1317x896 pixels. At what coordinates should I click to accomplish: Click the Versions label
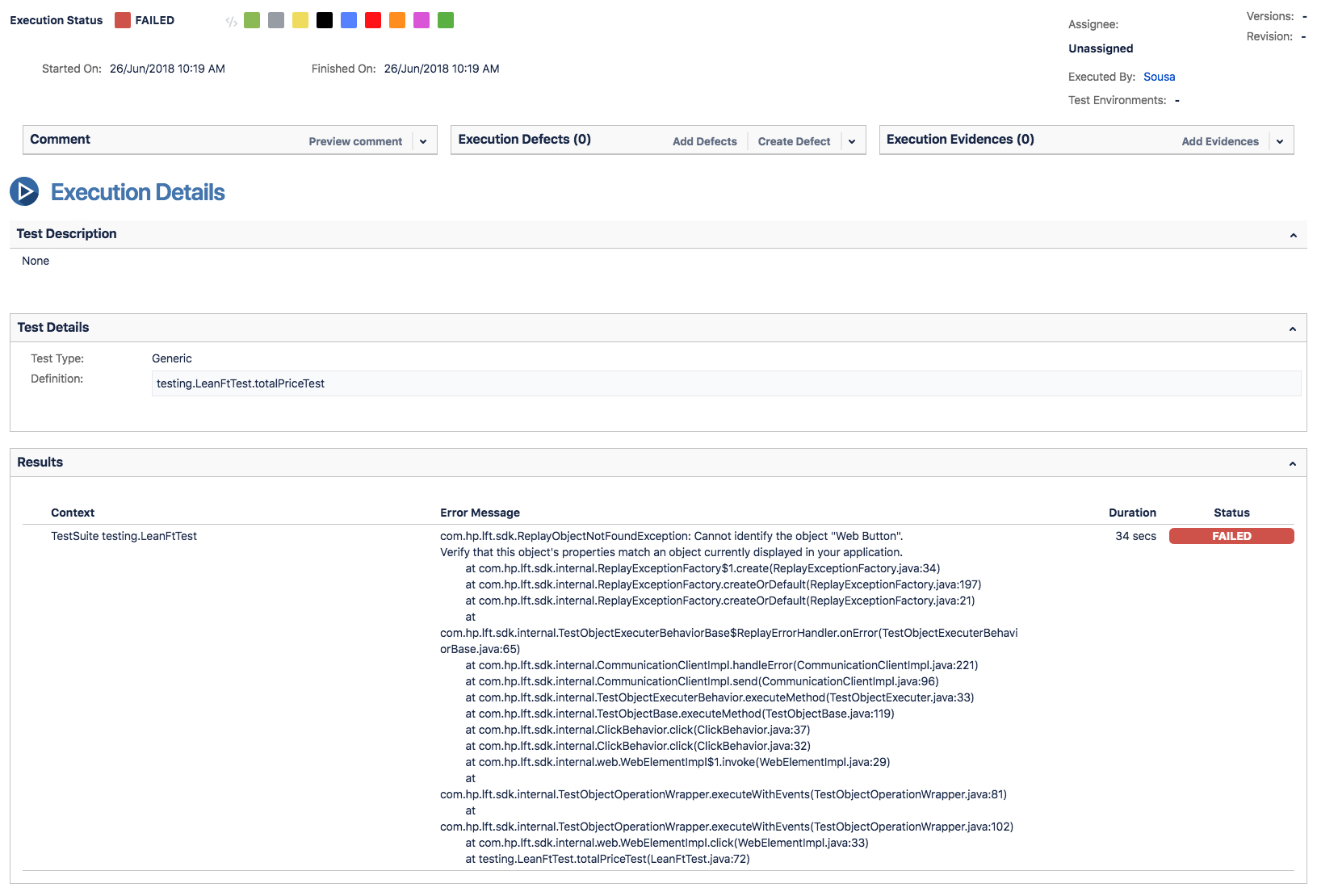point(1270,16)
